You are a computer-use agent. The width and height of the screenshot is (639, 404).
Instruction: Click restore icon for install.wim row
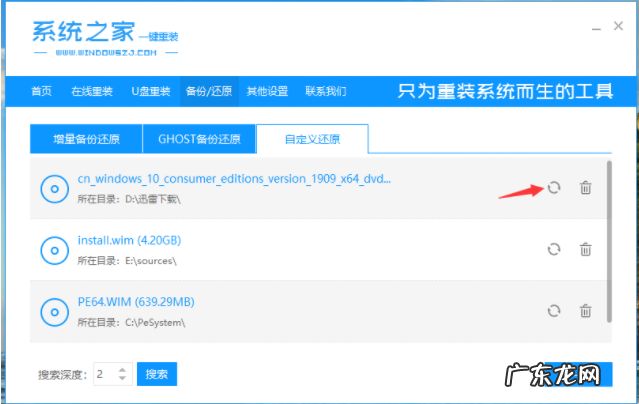pos(554,249)
